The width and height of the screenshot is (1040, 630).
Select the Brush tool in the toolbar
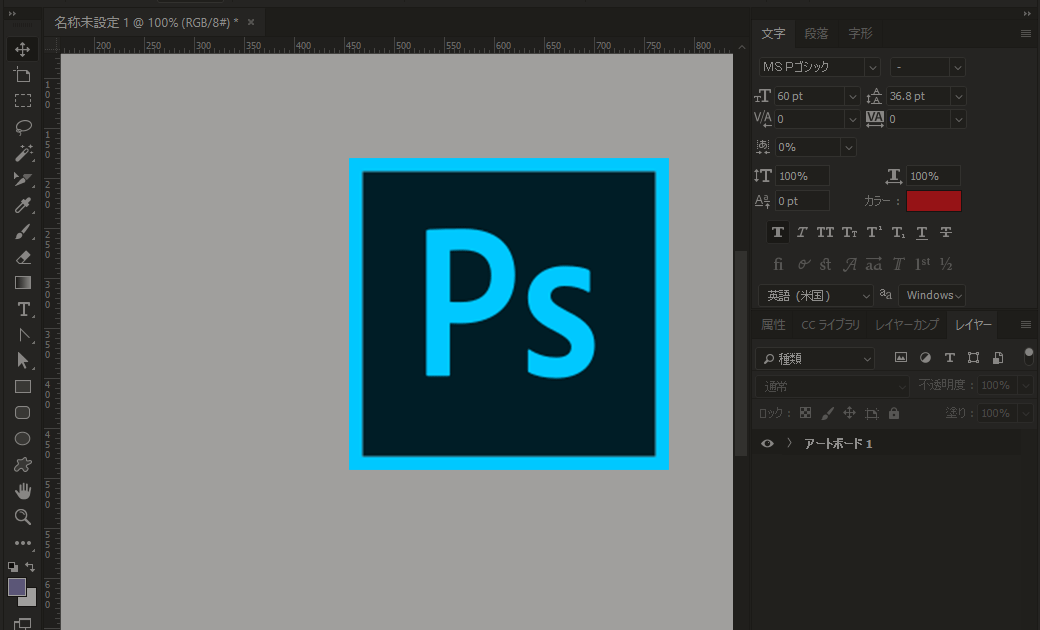(23, 231)
